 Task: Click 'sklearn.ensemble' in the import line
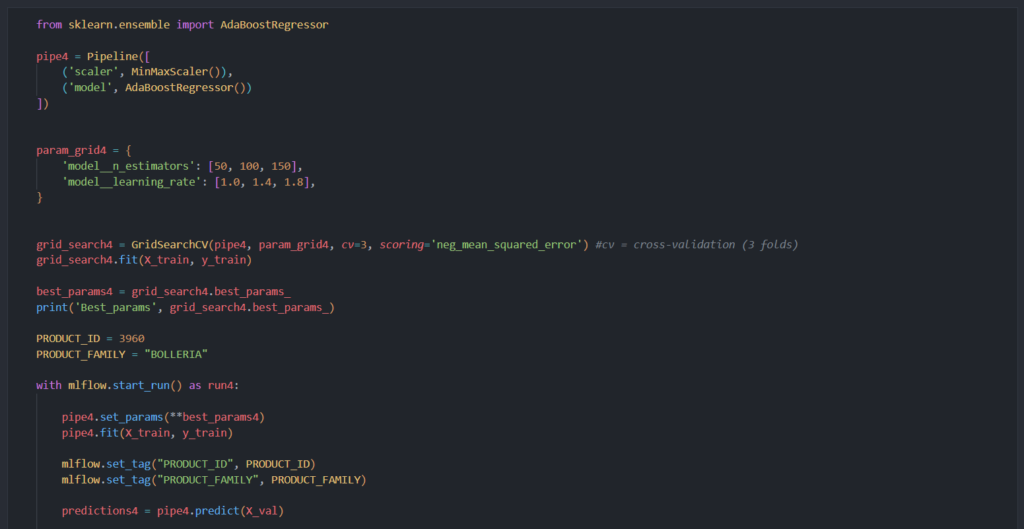[x=120, y=25]
